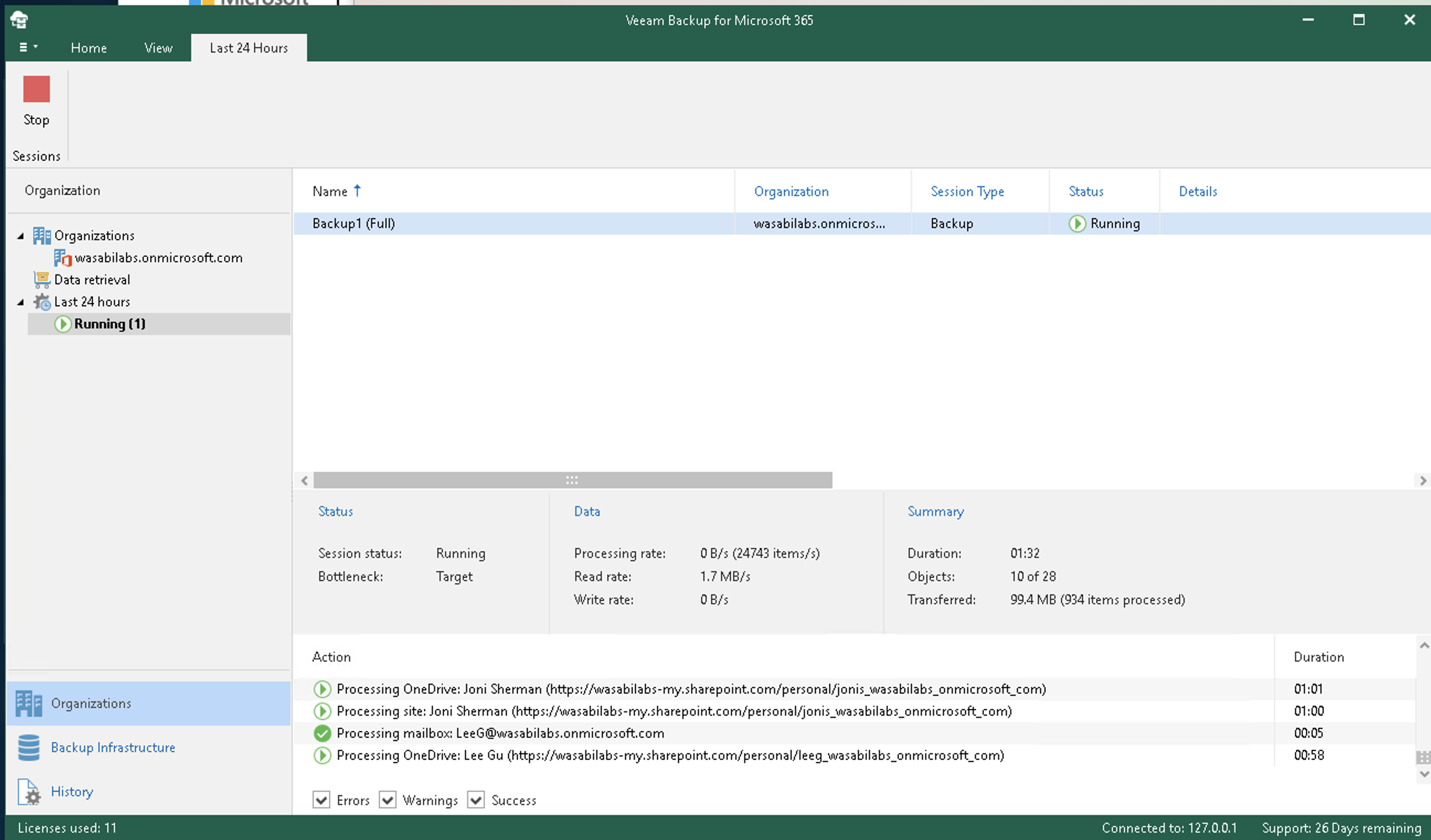The width and height of the screenshot is (1431, 840).
Task: Select the Running (1) tree item
Action: [110, 324]
